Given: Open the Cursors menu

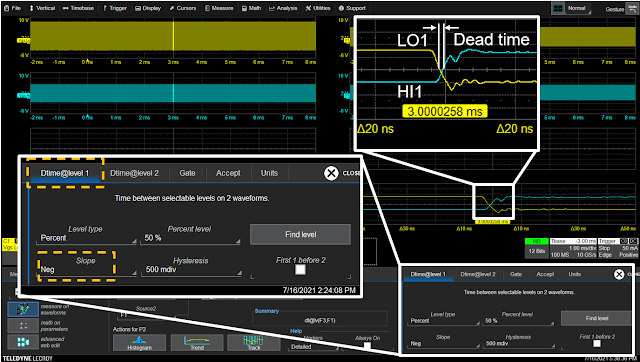Looking at the screenshot, I should pos(183,8).
